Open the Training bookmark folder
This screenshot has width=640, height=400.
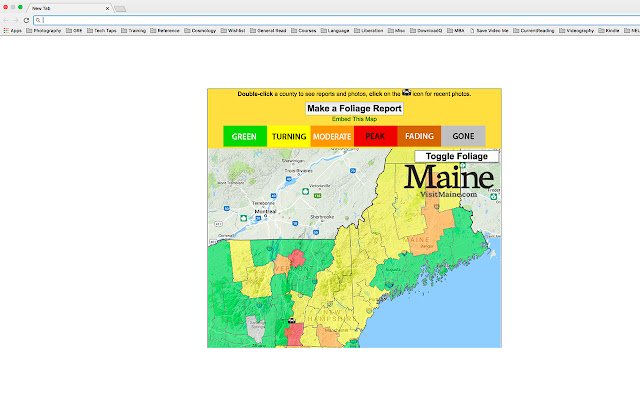[133, 31]
